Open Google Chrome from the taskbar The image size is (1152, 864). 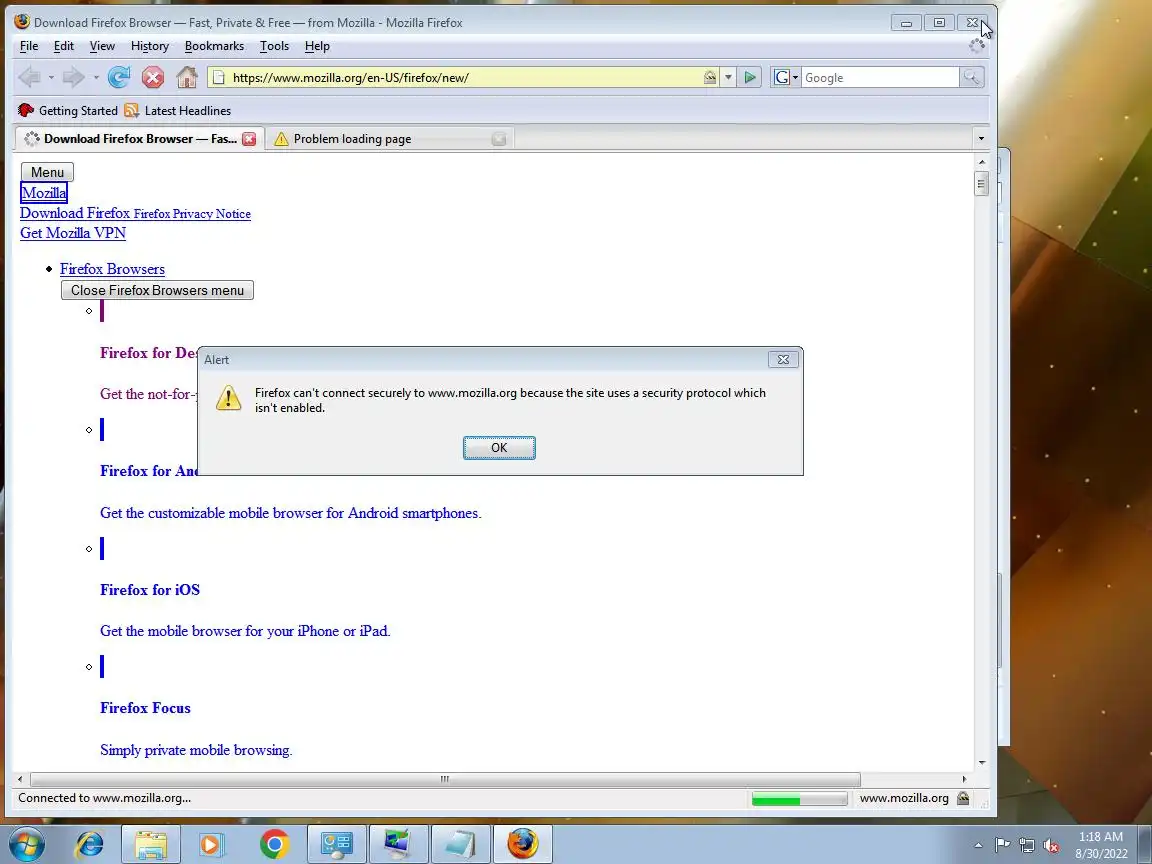pyautogui.click(x=274, y=843)
